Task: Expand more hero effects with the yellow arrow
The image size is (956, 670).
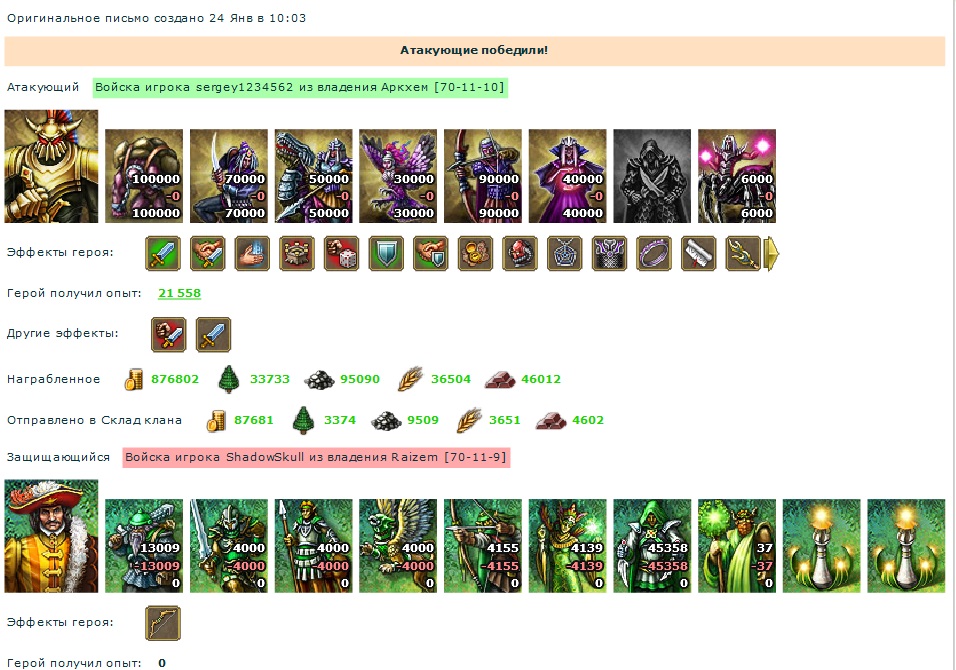Action: pos(771,253)
